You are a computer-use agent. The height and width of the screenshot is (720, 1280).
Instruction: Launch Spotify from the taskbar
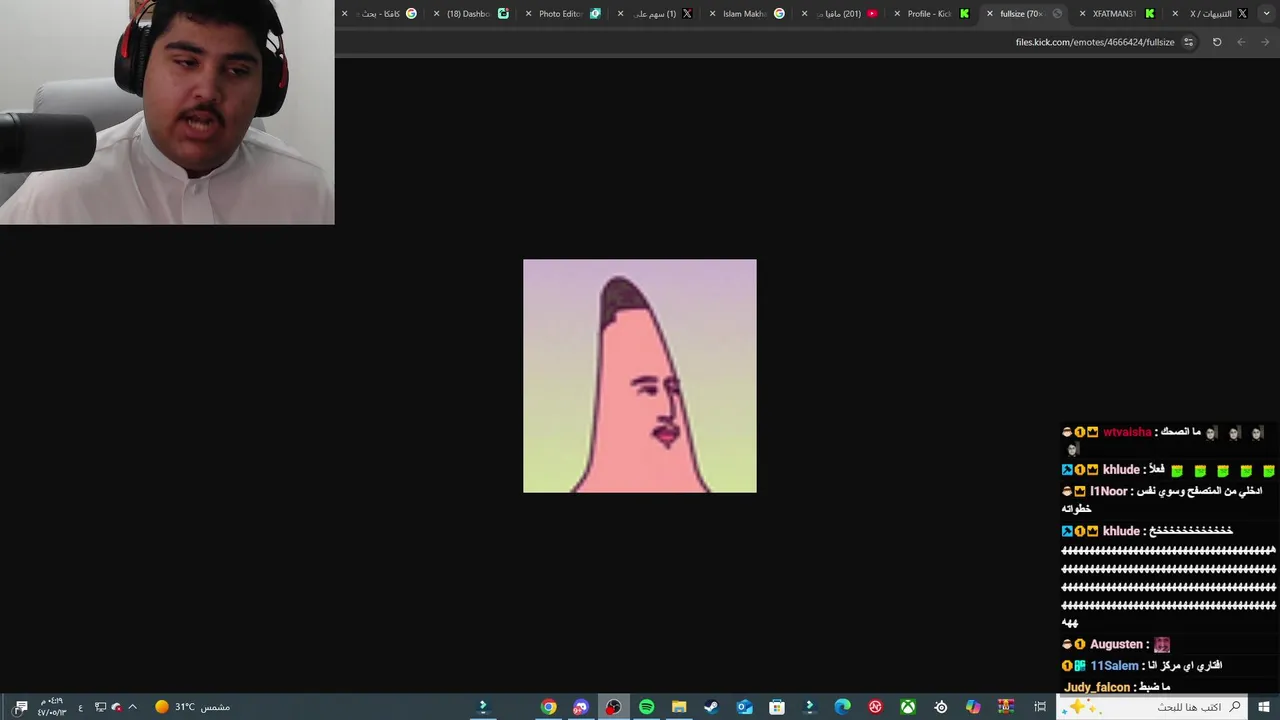click(646, 707)
